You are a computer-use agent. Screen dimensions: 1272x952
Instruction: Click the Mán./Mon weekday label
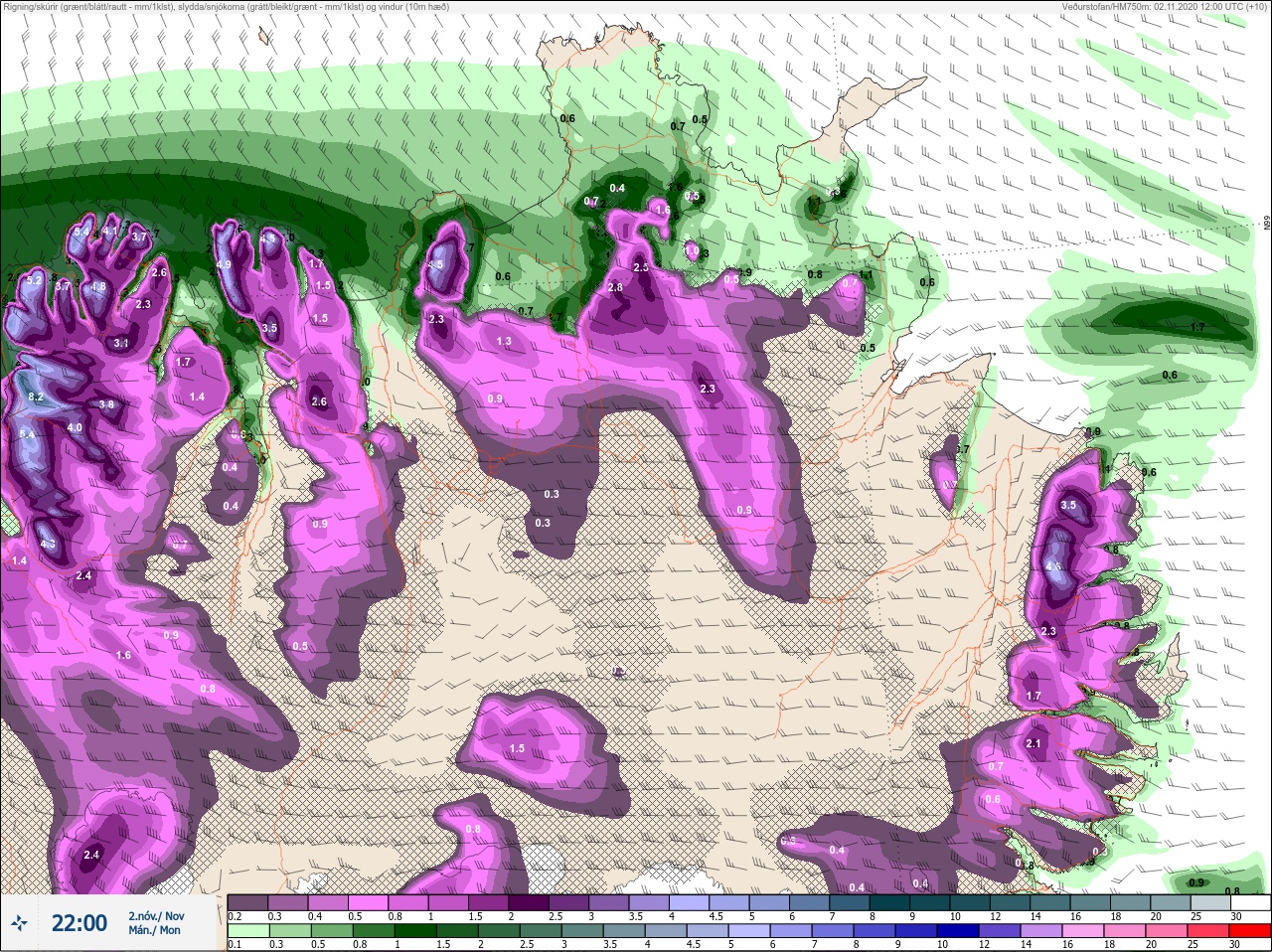pyautogui.click(x=154, y=931)
